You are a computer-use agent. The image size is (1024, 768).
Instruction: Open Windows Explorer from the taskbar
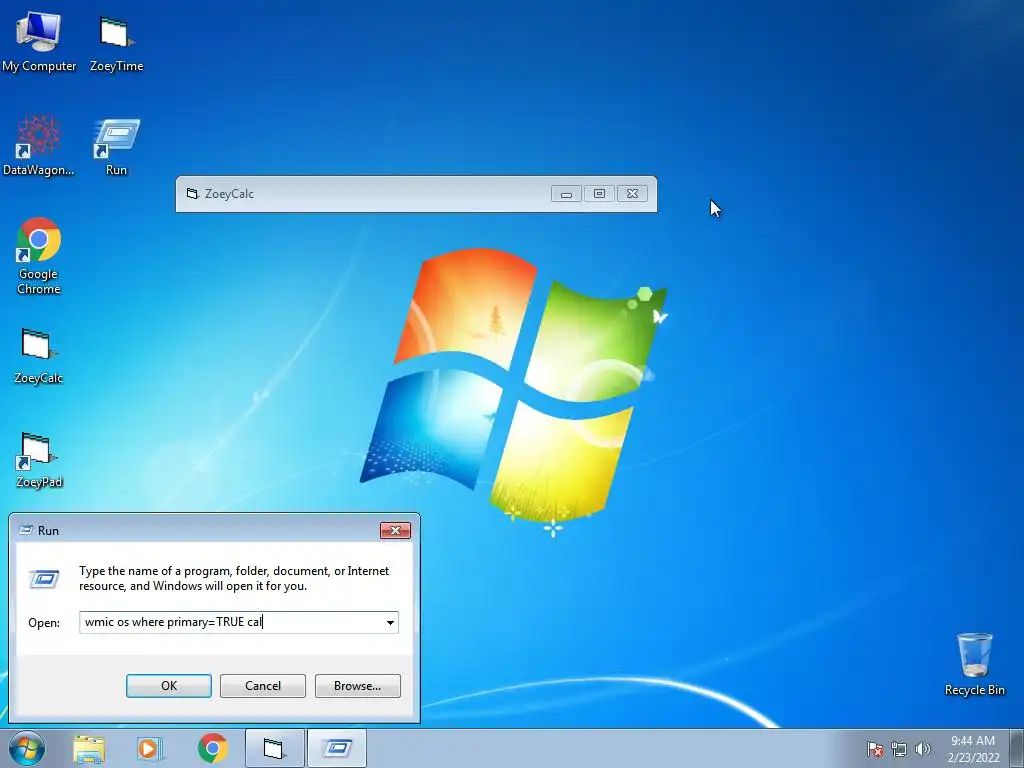click(89, 748)
